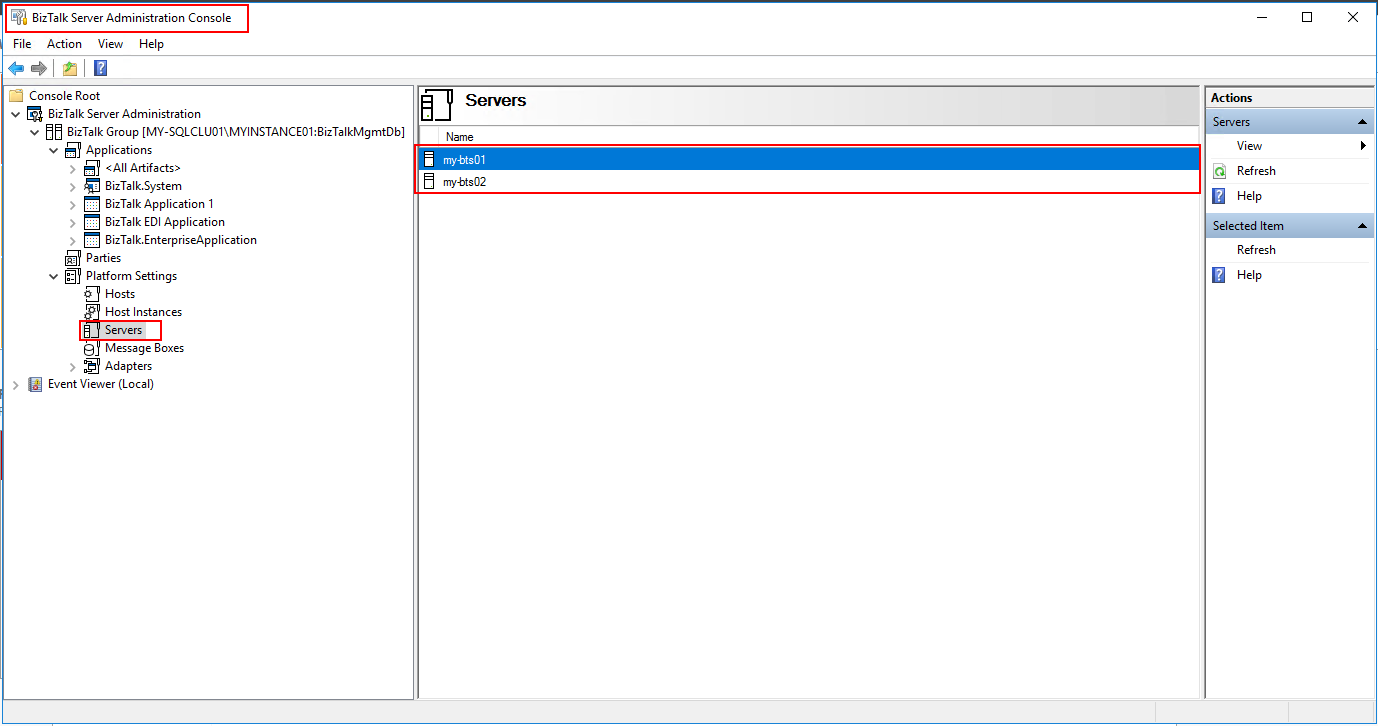Screen dimensions: 1378x726
Task: Click Help under Servers actions
Action: point(1249,196)
